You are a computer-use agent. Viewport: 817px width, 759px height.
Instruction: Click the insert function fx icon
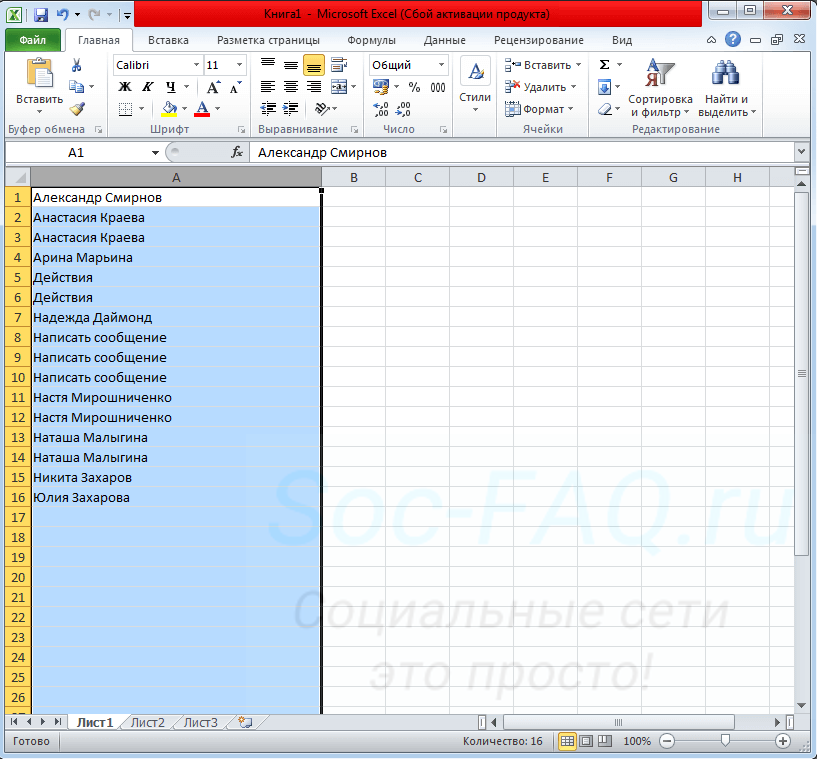click(237, 152)
